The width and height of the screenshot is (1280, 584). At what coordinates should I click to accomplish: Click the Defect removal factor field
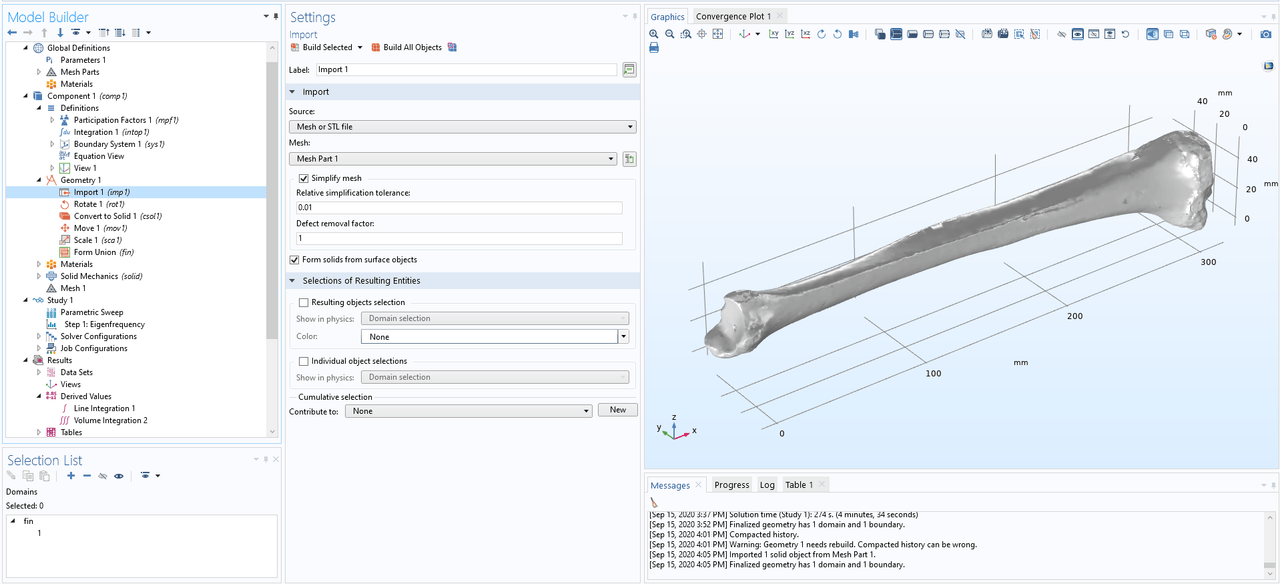point(459,239)
